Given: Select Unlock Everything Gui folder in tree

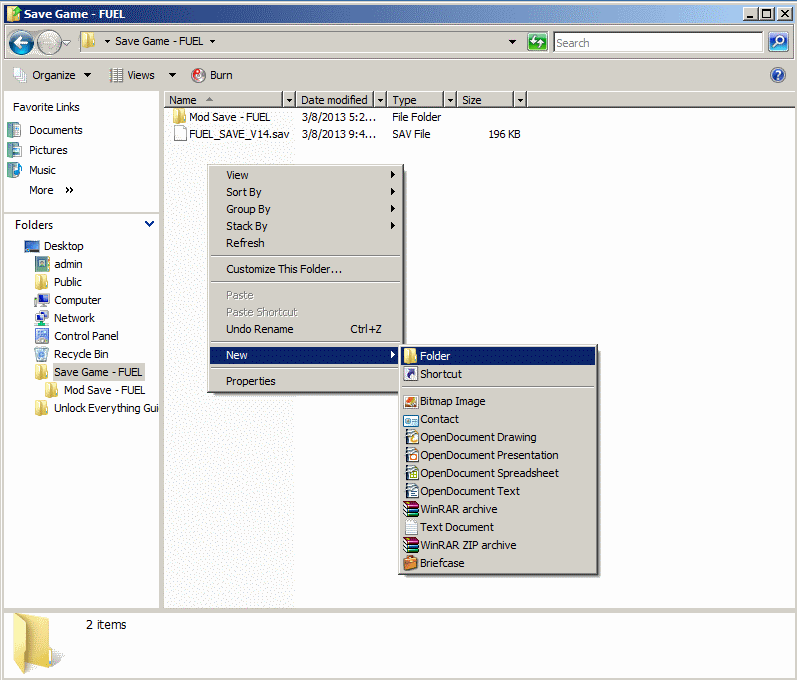Looking at the screenshot, I should pyautogui.click(x=106, y=408).
